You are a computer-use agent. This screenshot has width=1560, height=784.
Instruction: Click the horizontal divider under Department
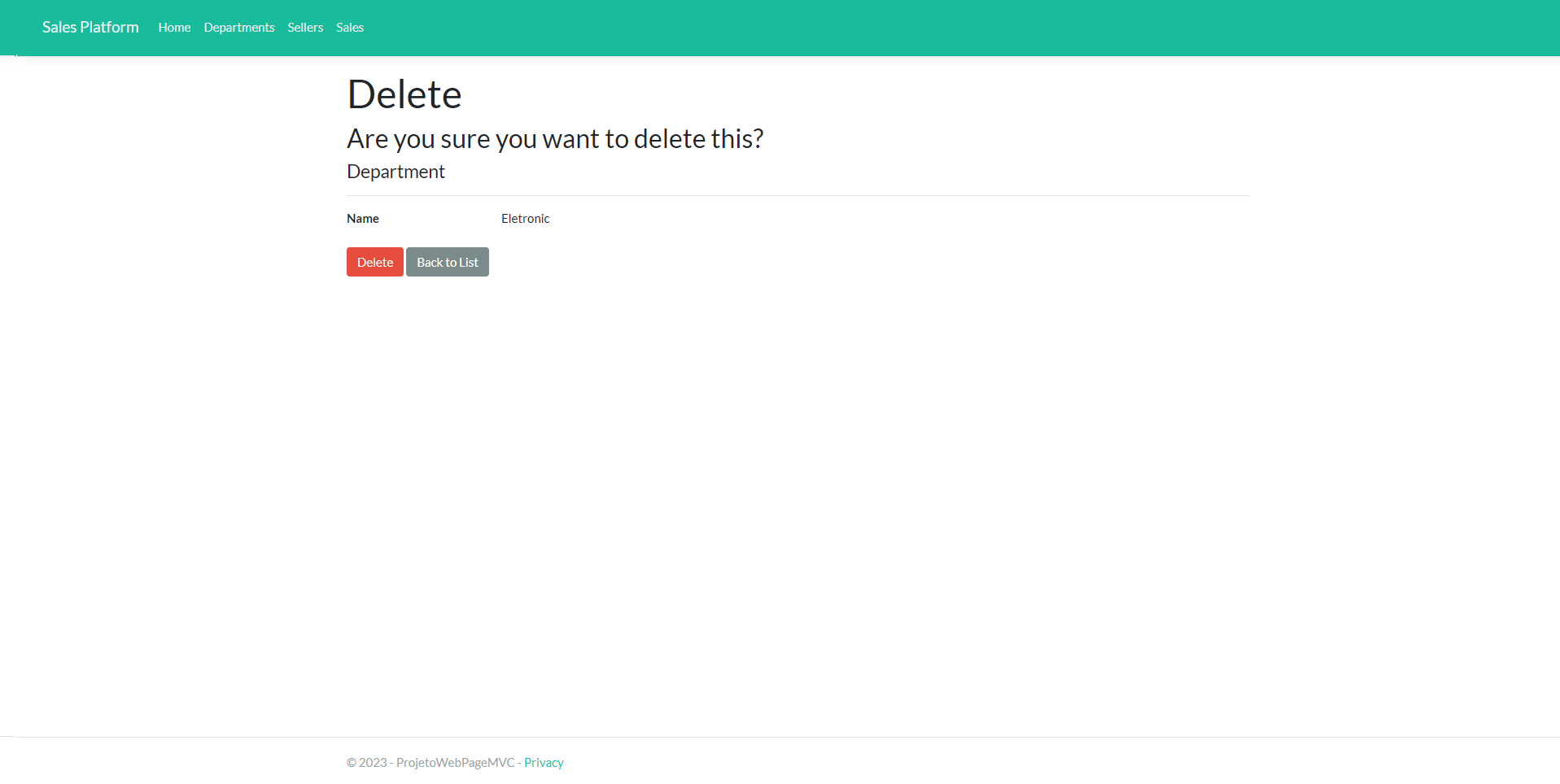coord(797,195)
